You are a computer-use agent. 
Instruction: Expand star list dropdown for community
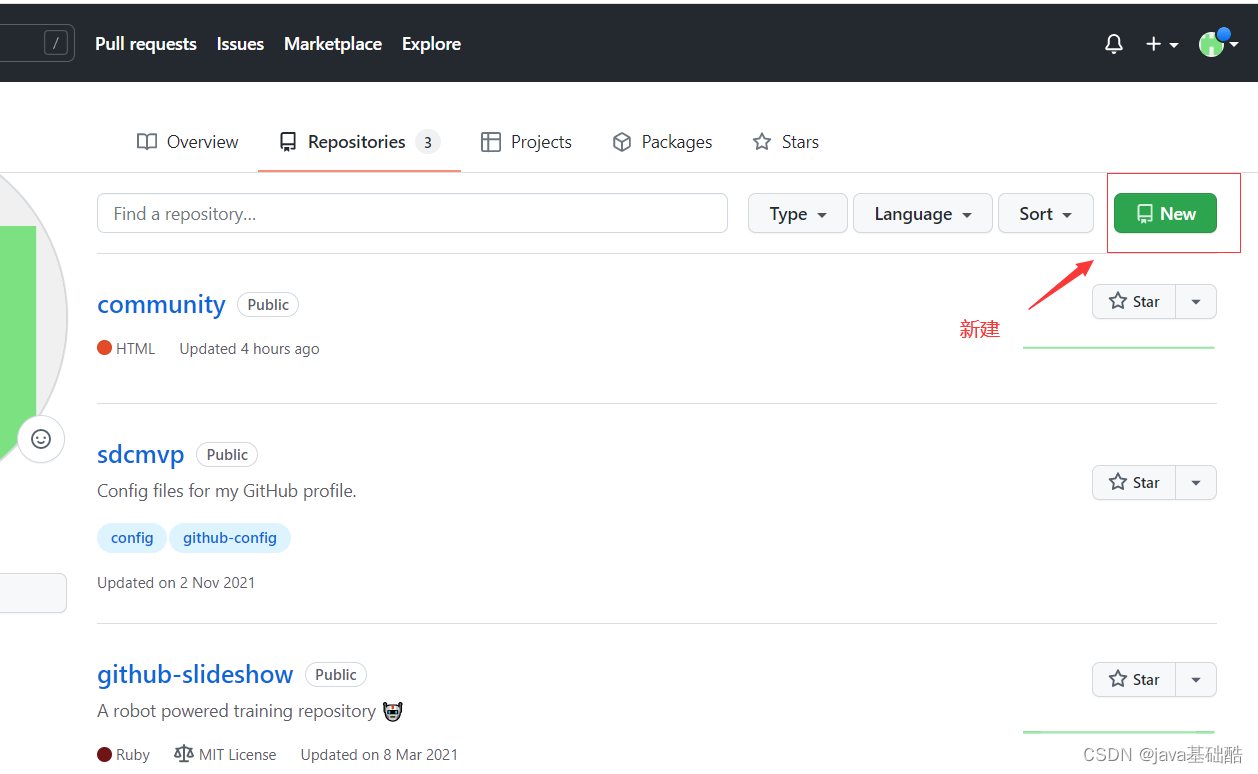[1196, 301]
